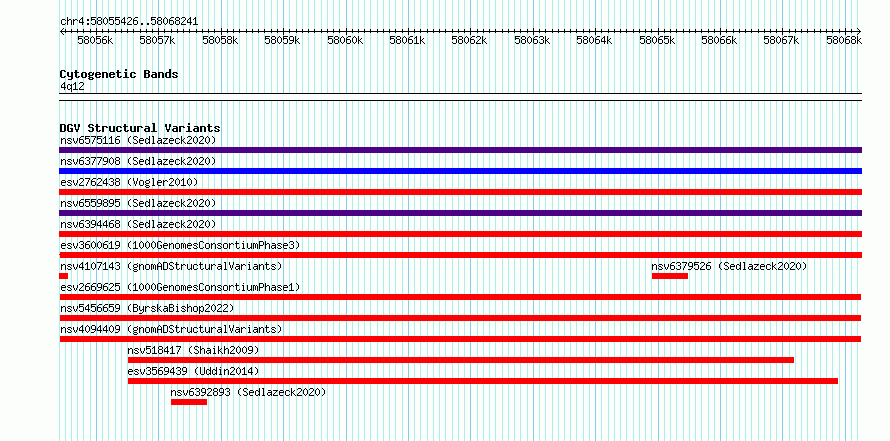Click the 58063k ruler label
Screen dimensions: 890x441
532,40
